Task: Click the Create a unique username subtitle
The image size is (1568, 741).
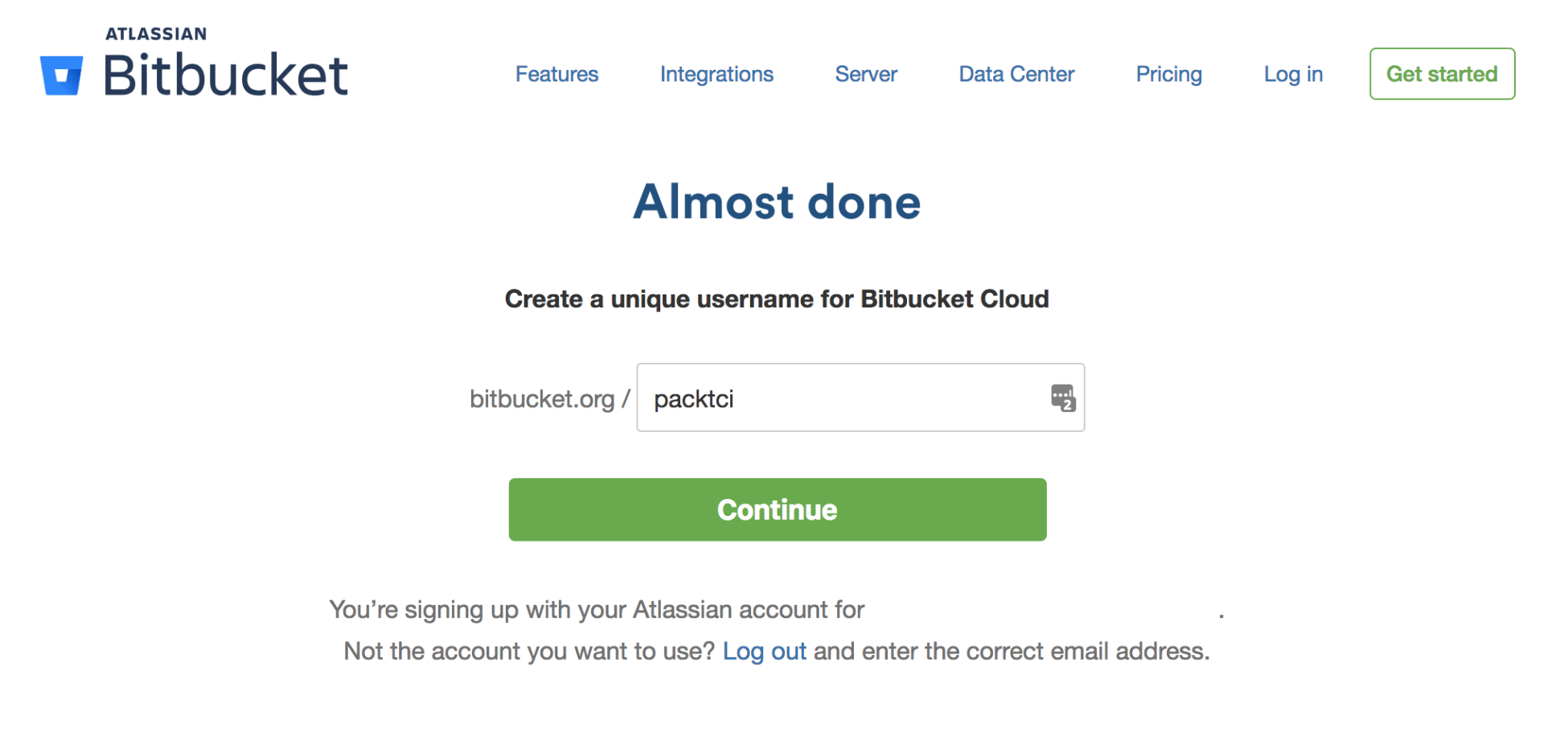Action: pyautogui.click(x=777, y=299)
